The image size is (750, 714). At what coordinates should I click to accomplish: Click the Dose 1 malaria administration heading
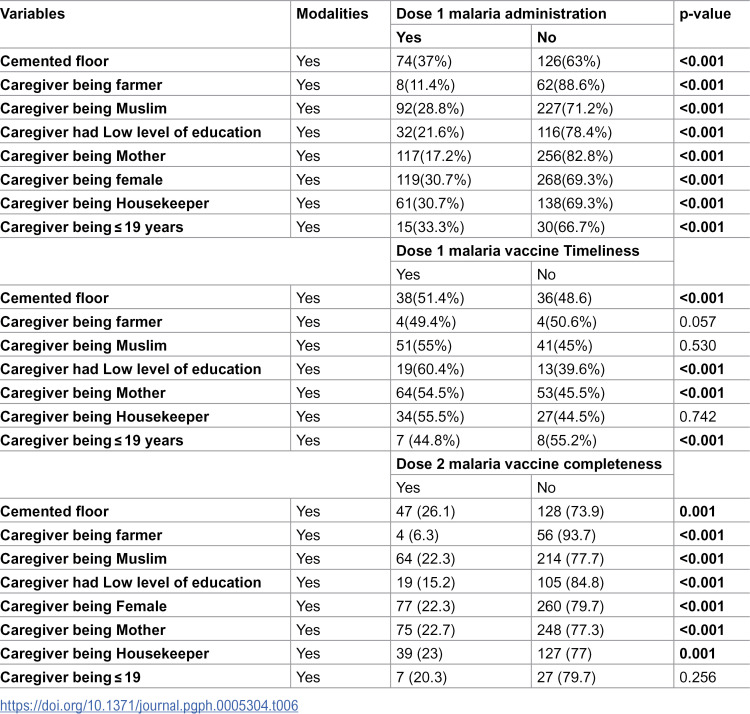[501, 14]
